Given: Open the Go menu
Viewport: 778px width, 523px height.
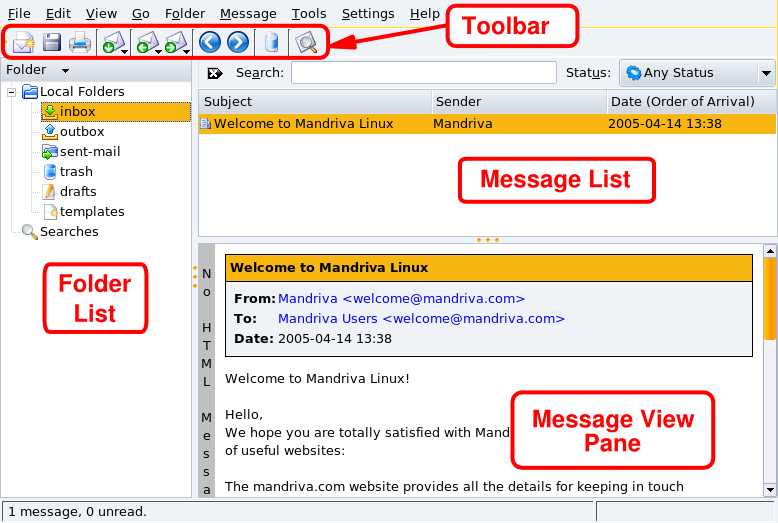Looking at the screenshot, I should click(x=140, y=14).
